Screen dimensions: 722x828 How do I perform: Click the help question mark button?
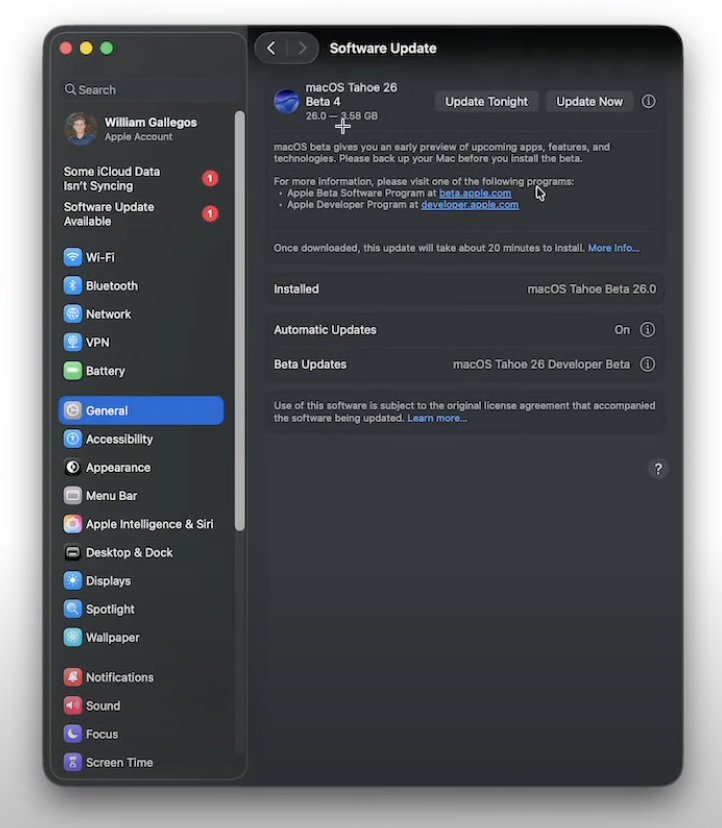tap(658, 469)
